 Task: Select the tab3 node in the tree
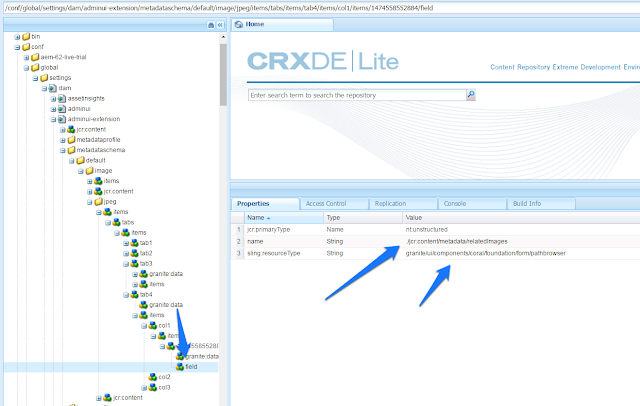click(x=146, y=264)
